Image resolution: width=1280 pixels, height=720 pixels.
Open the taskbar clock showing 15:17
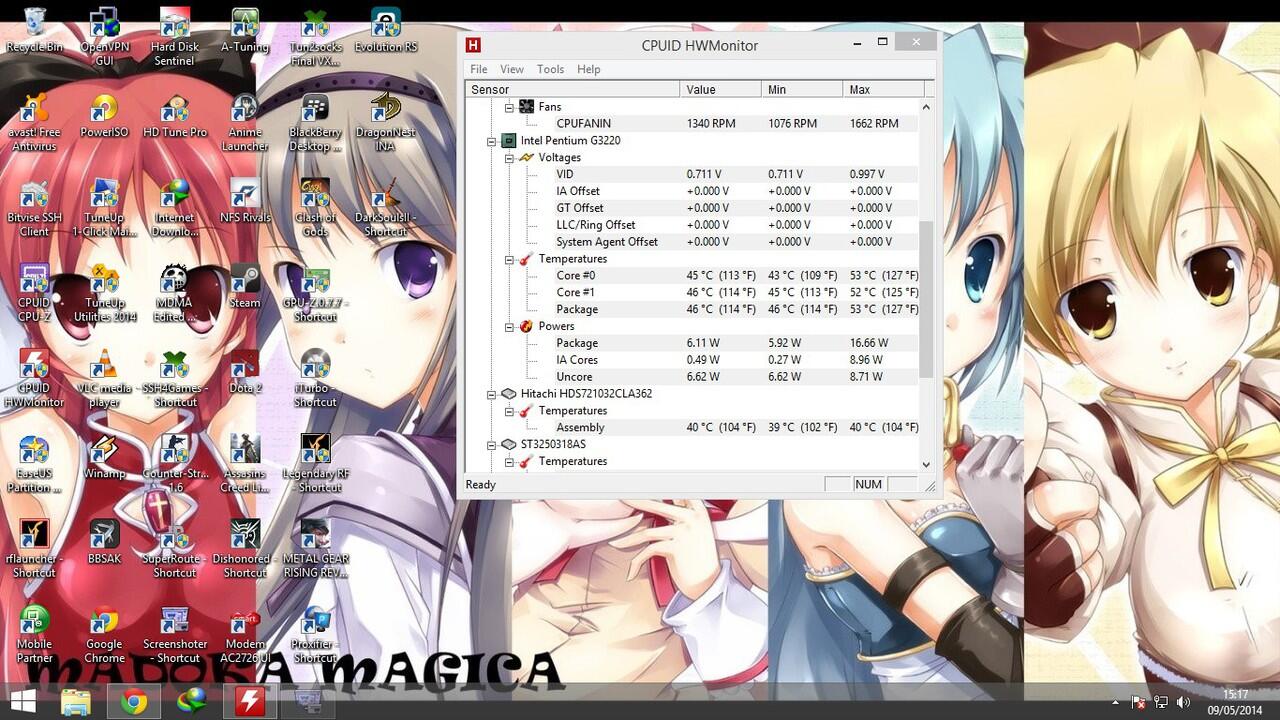coord(1235,702)
